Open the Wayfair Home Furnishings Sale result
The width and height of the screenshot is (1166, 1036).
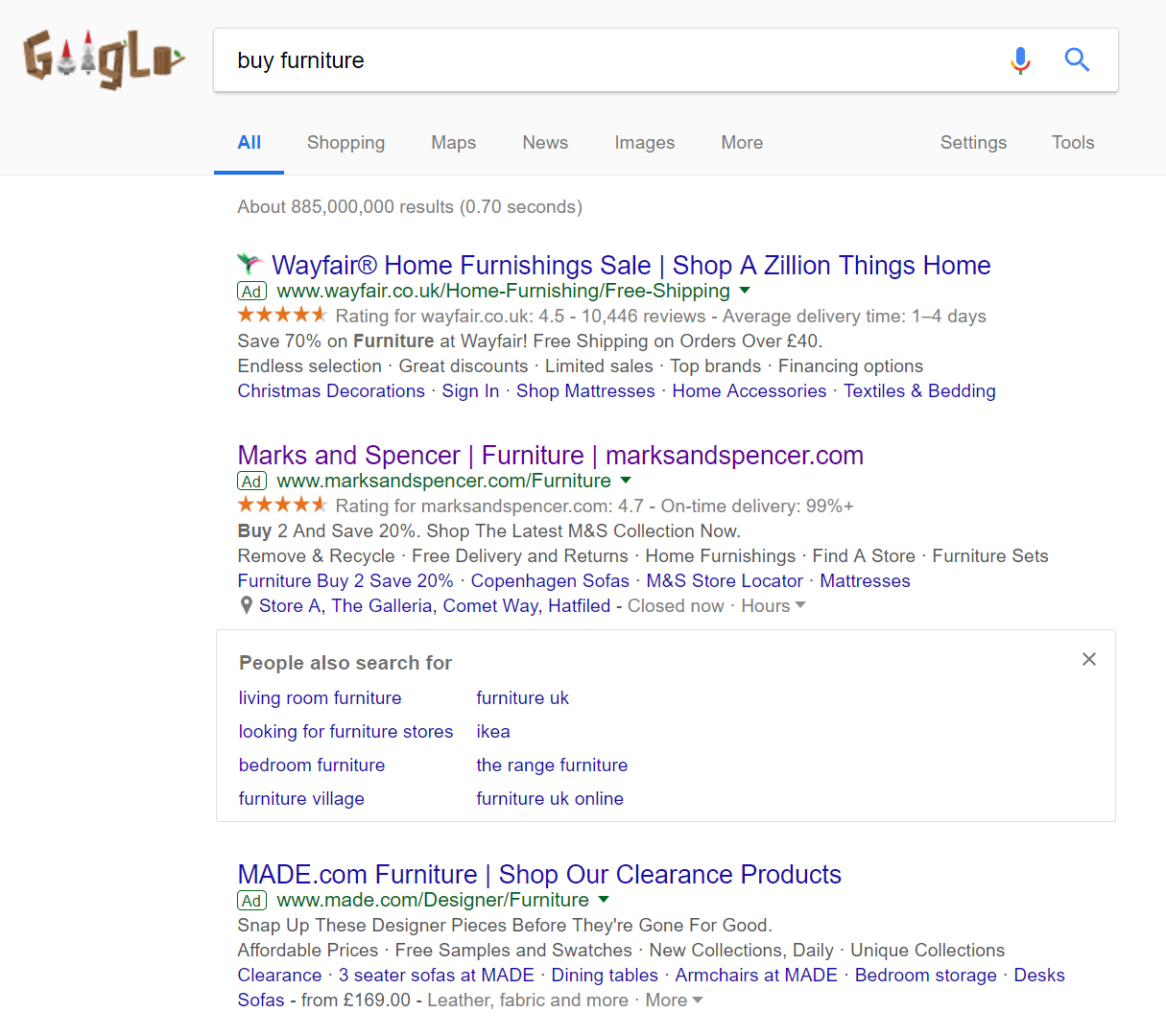click(x=631, y=265)
